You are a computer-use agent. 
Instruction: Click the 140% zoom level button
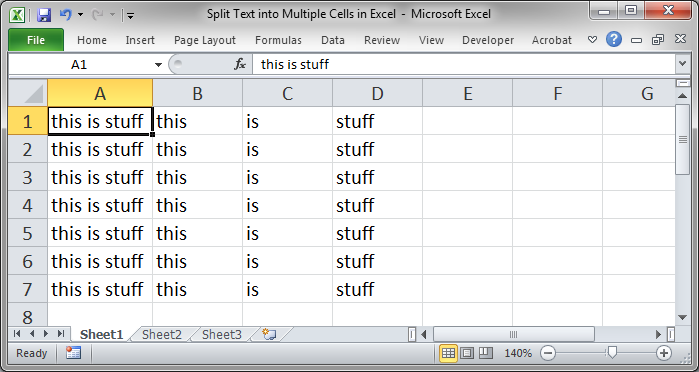[518, 353]
